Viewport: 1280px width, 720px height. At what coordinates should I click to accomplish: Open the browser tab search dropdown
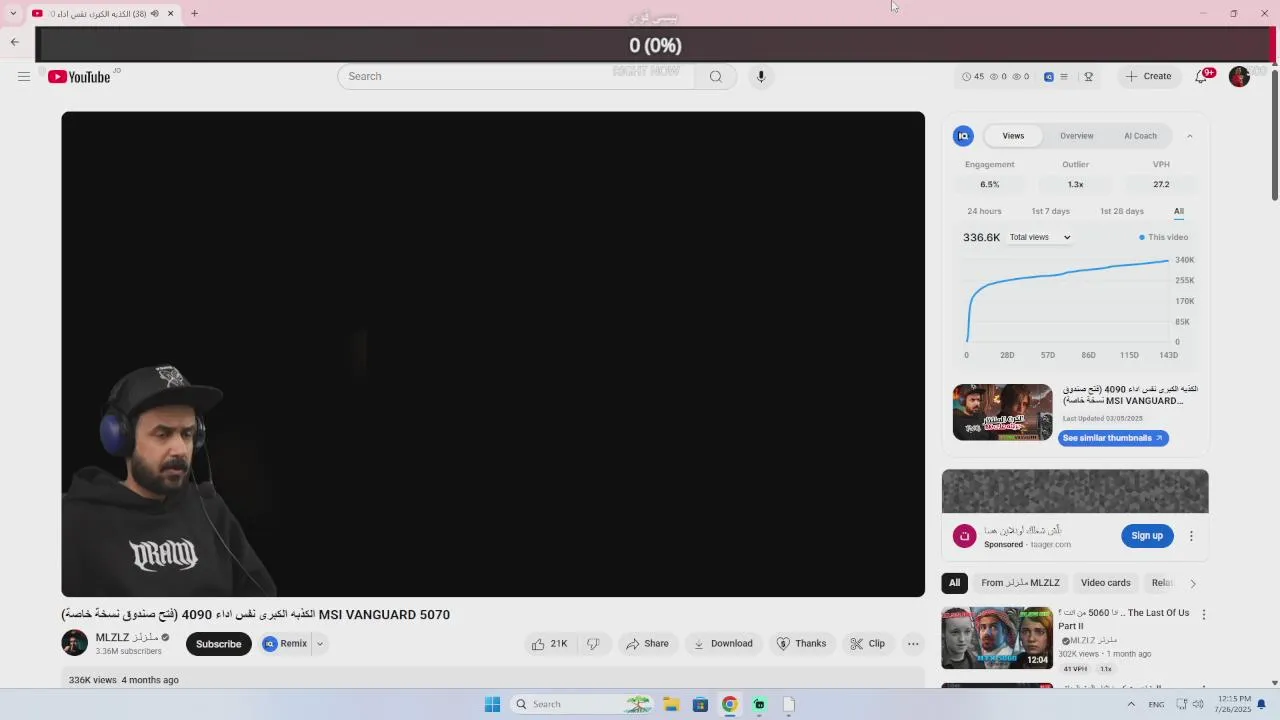click(x=13, y=13)
